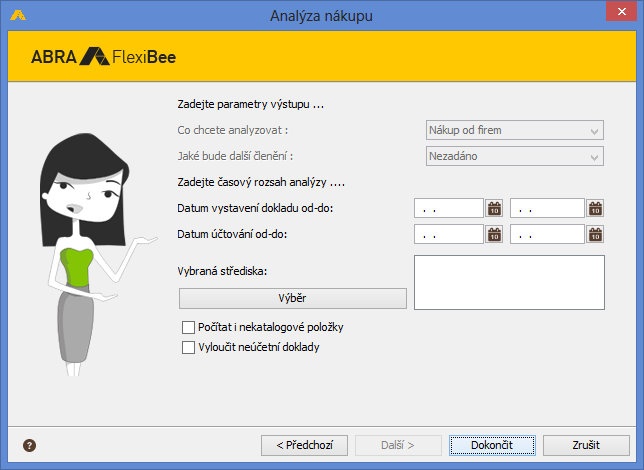Focus 'Datum vystavení dokladu' from date field

[x=449, y=208]
